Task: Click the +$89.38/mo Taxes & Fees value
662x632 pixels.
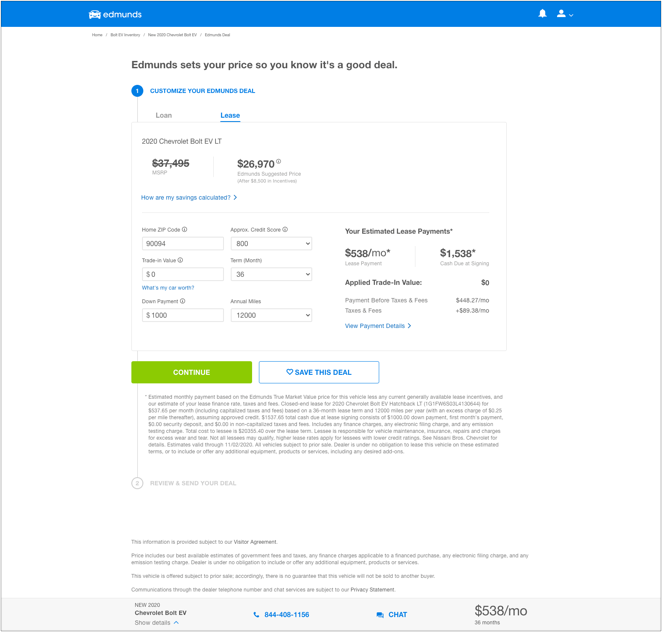Action: click(x=472, y=311)
